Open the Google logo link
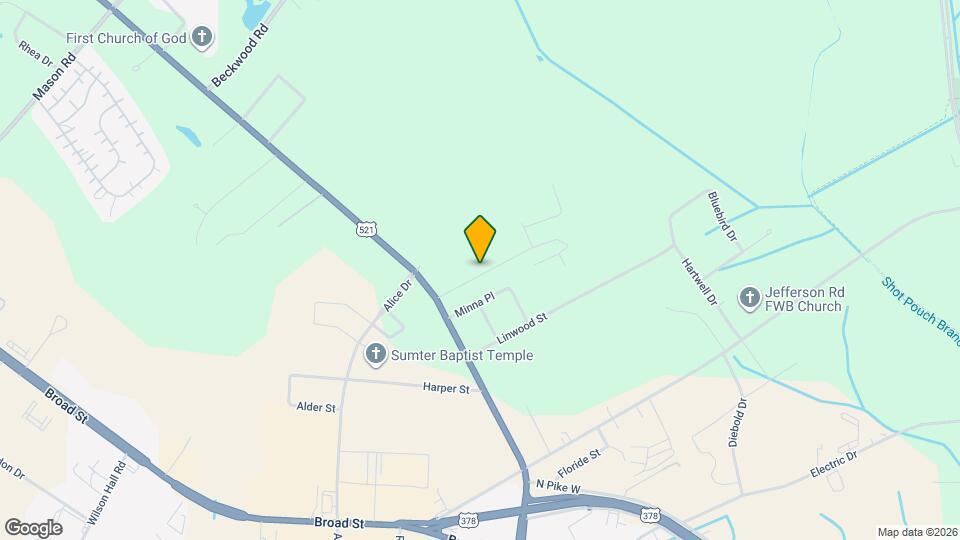960x540 pixels. click(x=34, y=528)
